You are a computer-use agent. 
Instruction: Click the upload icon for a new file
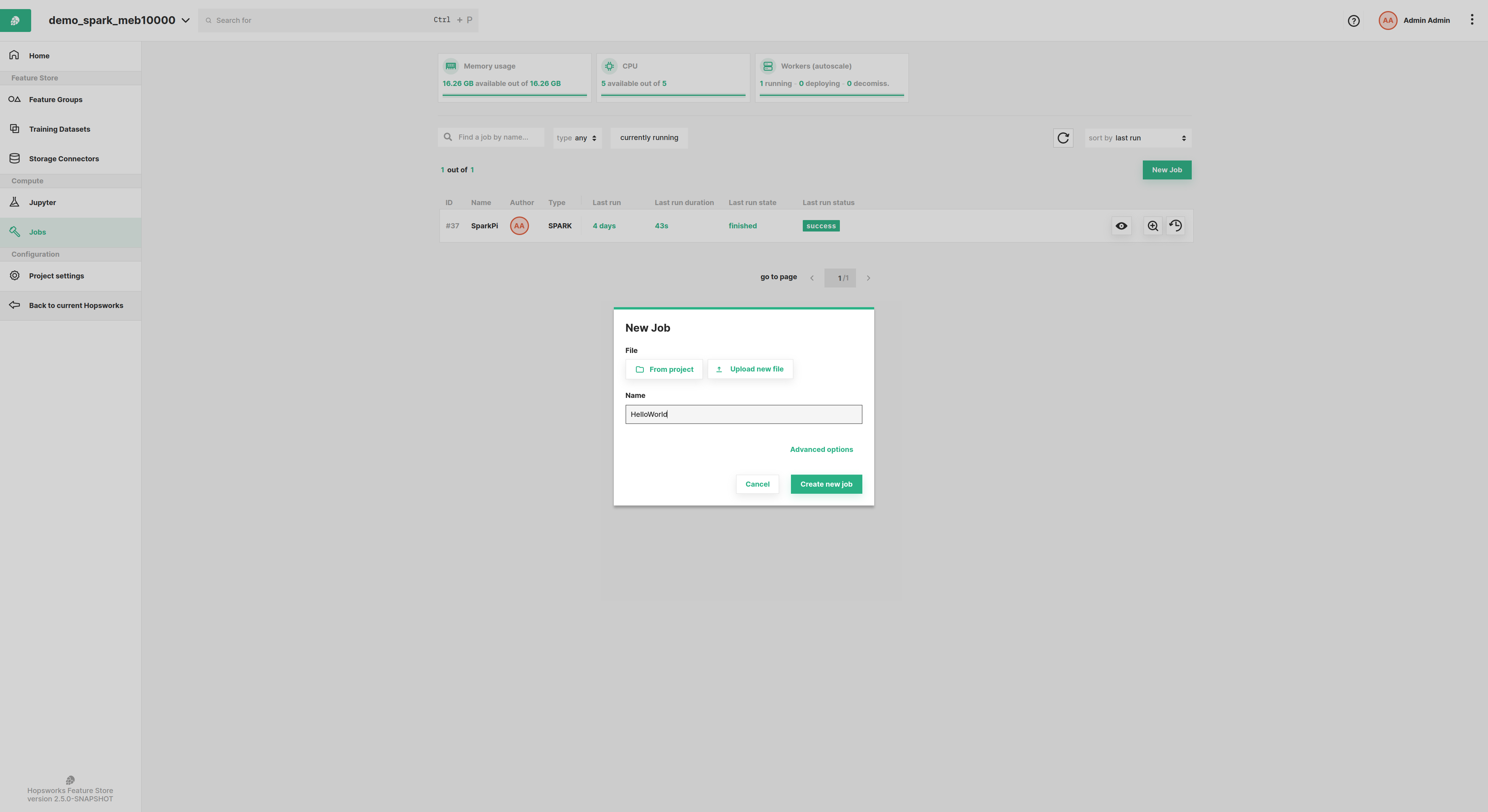point(719,370)
